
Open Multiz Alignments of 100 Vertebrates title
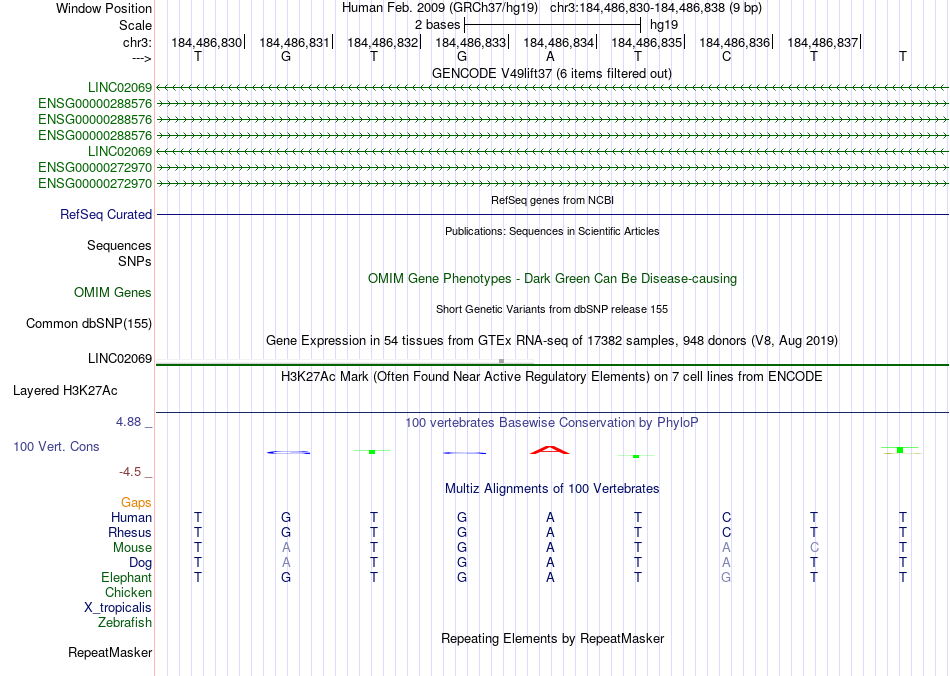[x=552, y=488]
